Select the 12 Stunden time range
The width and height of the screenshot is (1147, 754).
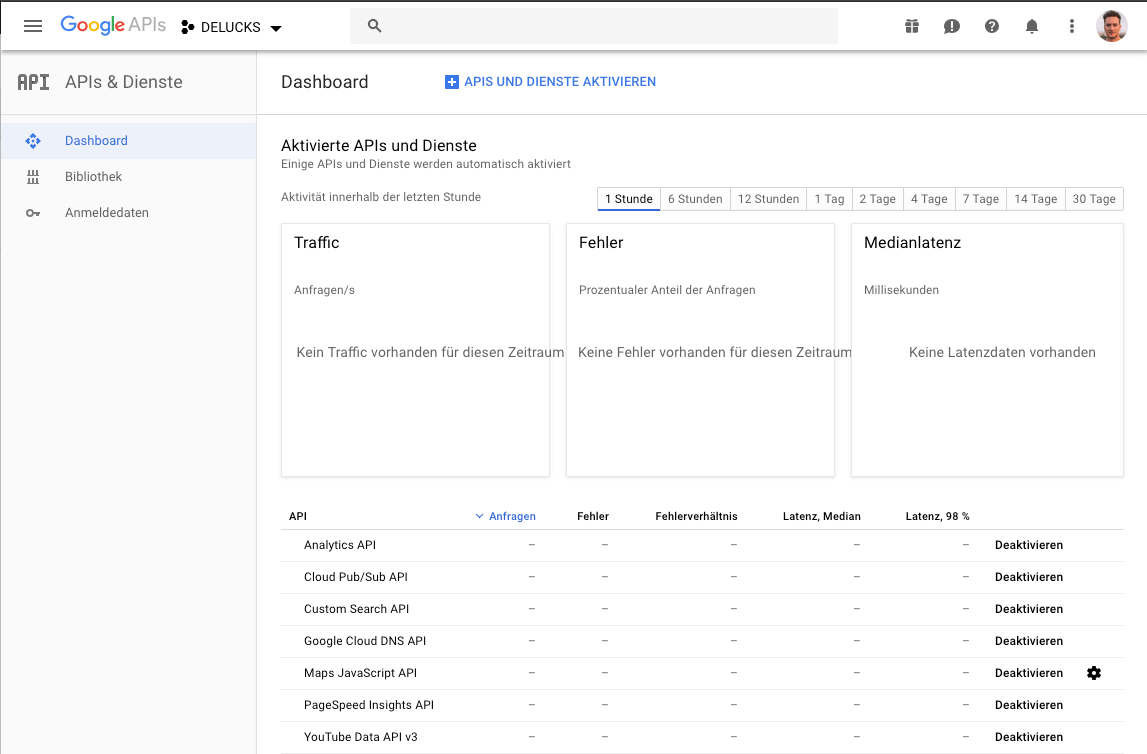pyautogui.click(x=768, y=199)
